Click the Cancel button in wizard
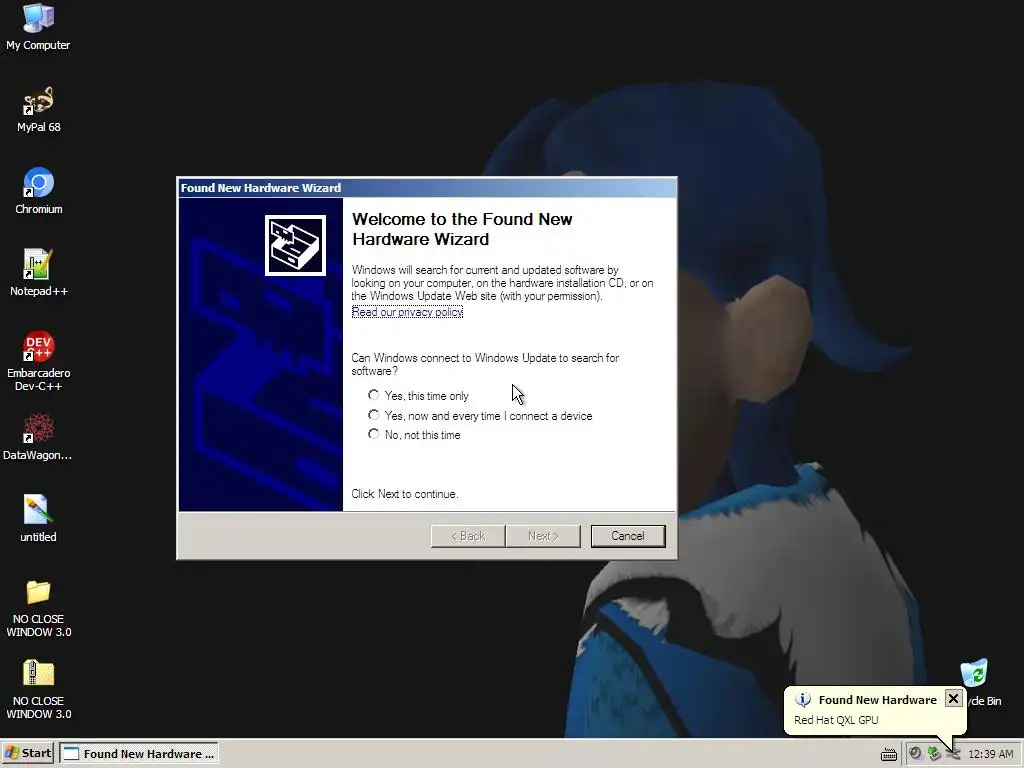The height and width of the screenshot is (768, 1024). pyautogui.click(x=628, y=536)
